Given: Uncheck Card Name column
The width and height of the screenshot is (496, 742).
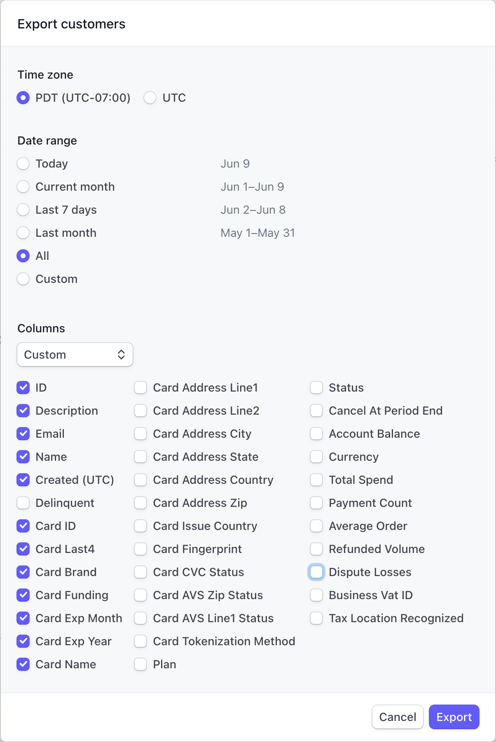Looking at the screenshot, I should click(23, 664).
